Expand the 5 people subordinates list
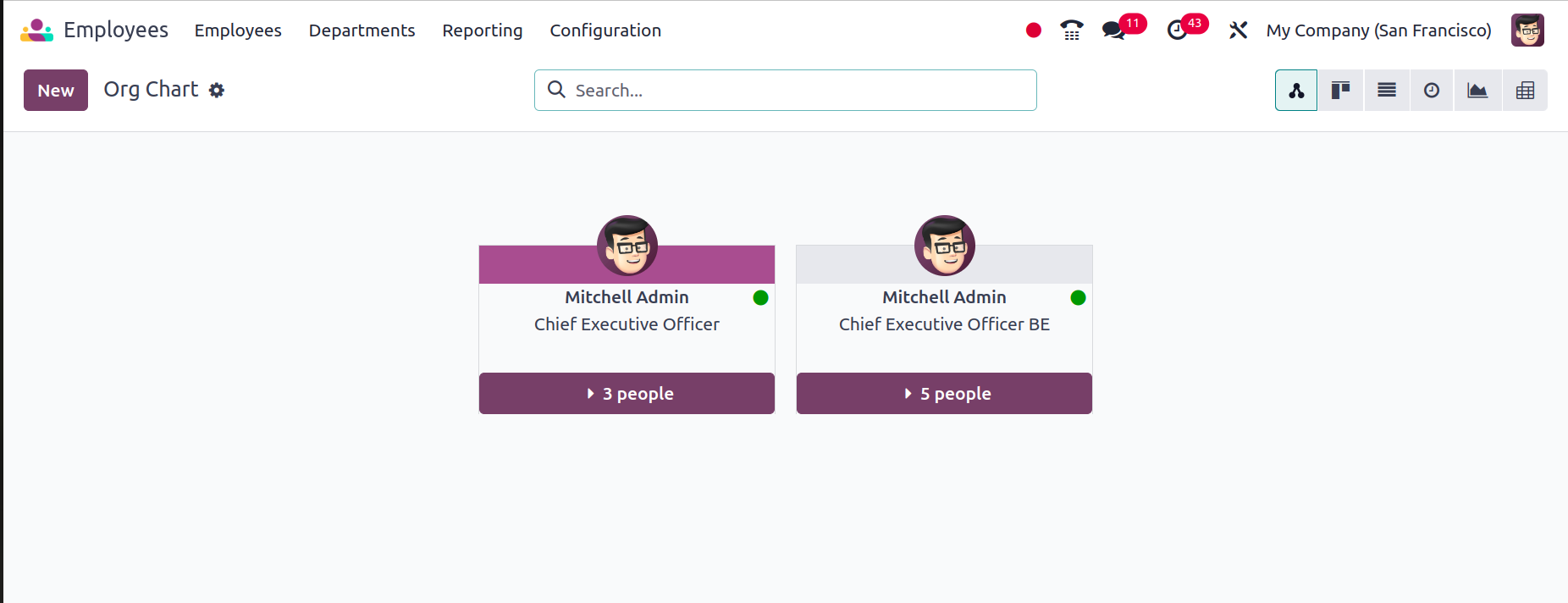 pyautogui.click(x=944, y=393)
